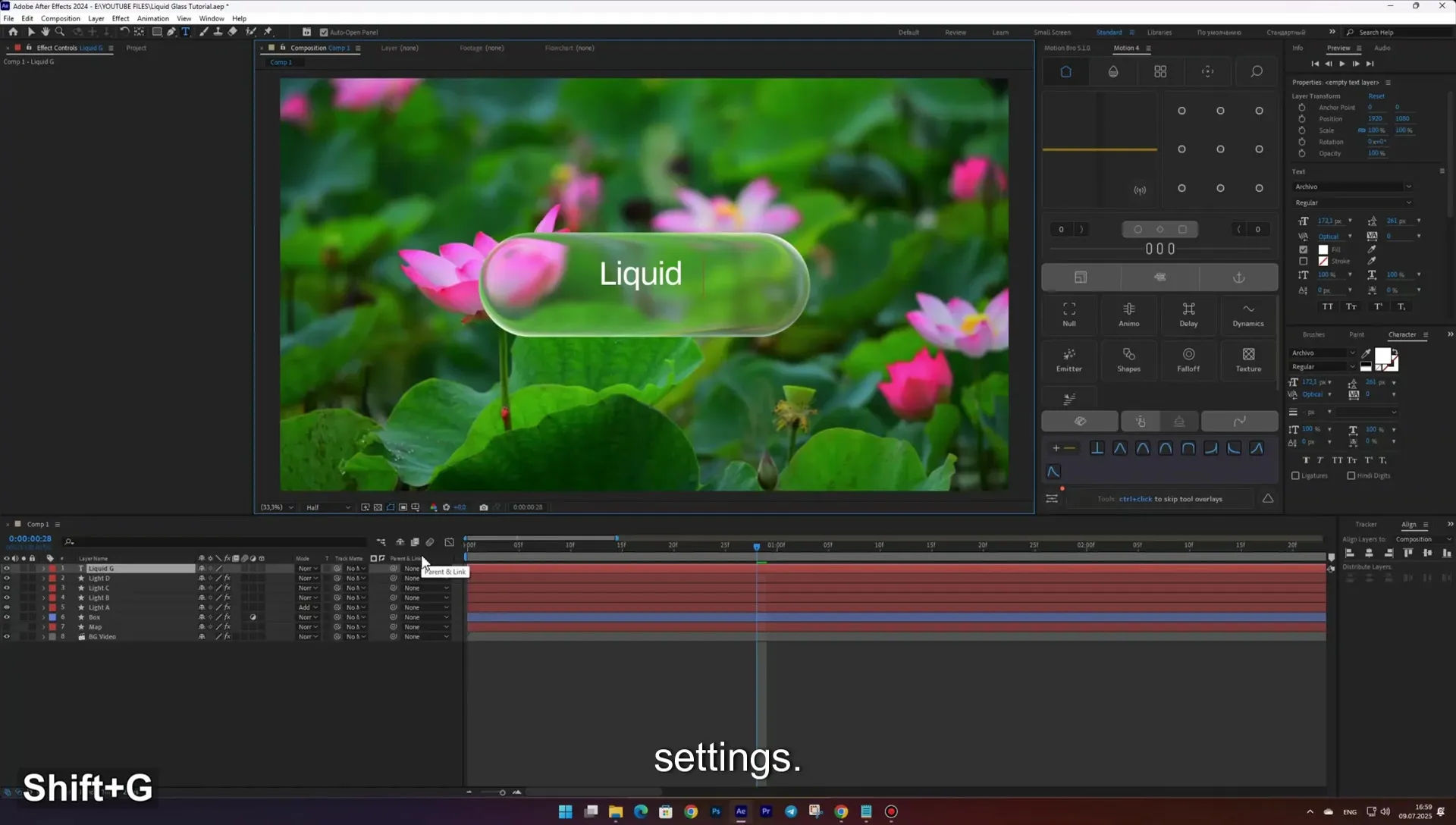Click Reset in Layer Transform
Screen dimensions: 1456x825
(1376, 96)
